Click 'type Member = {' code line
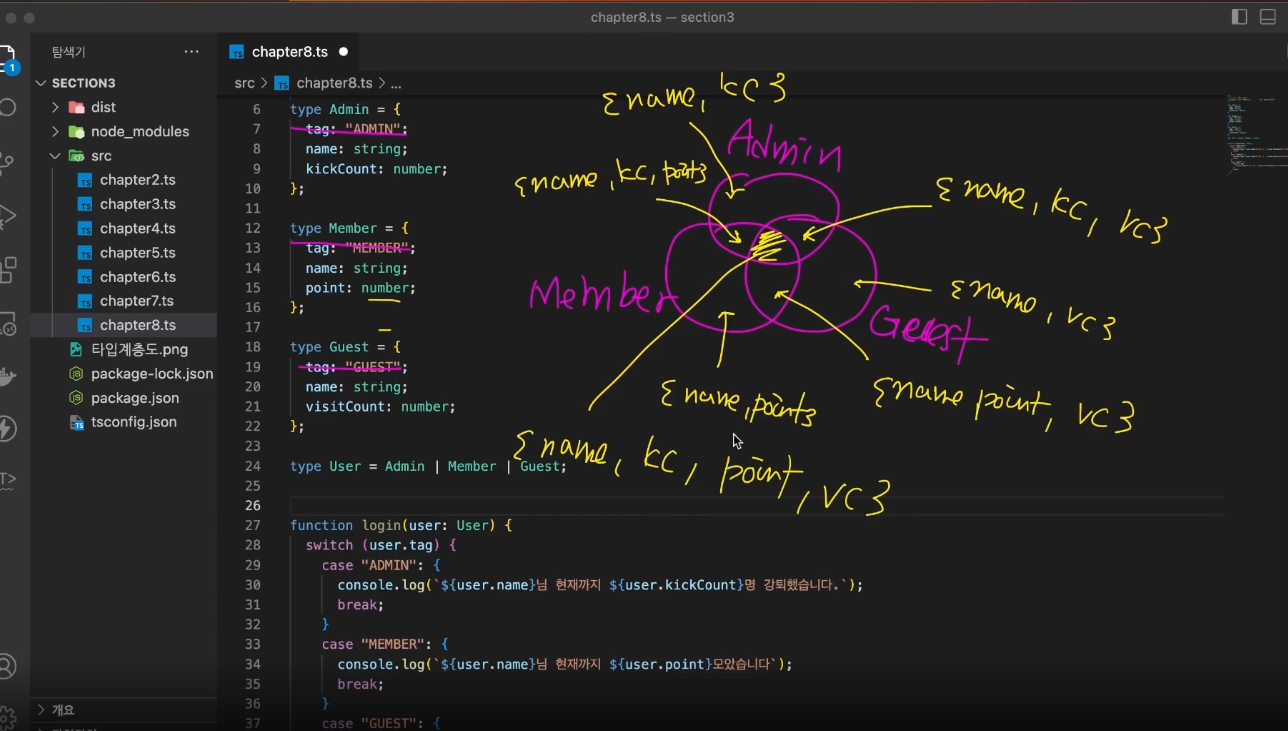Image resolution: width=1288 pixels, height=731 pixels. [349, 228]
